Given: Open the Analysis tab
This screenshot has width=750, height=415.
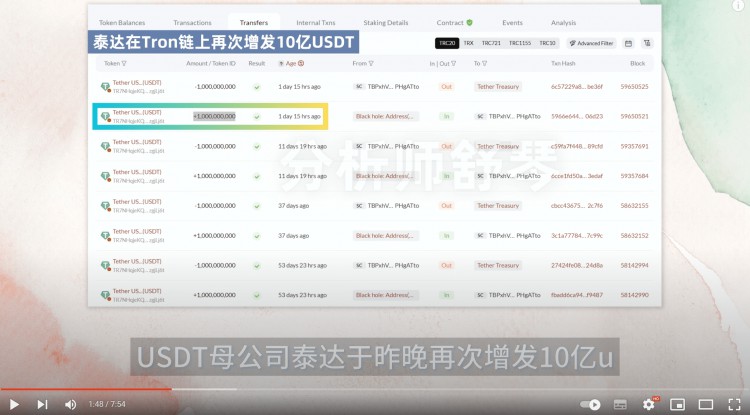Looking at the screenshot, I should pos(563,22).
